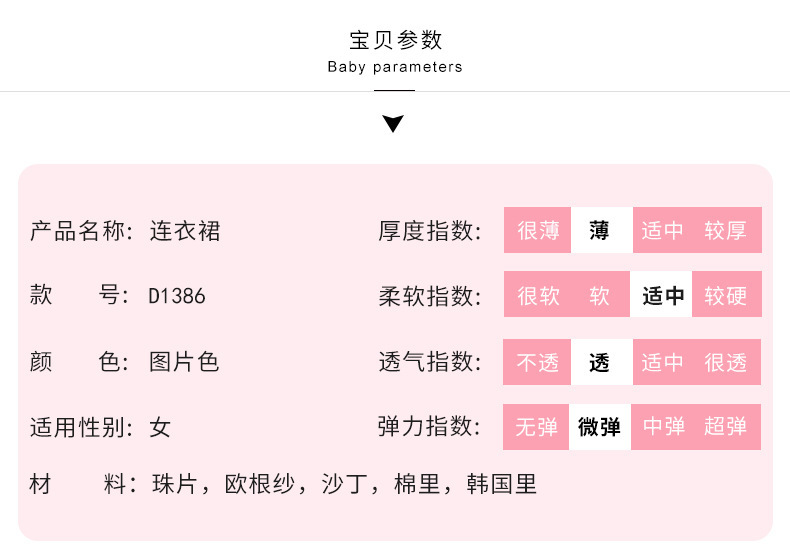Select 适中 in the 厚度指数 row
Viewport: 790px width, 558px height.
click(663, 231)
